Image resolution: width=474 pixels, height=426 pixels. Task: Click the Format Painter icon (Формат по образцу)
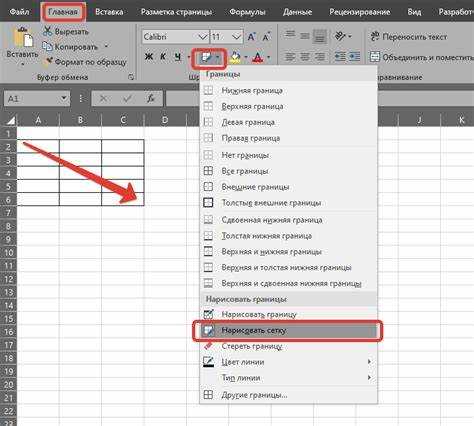tap(49, 61)
